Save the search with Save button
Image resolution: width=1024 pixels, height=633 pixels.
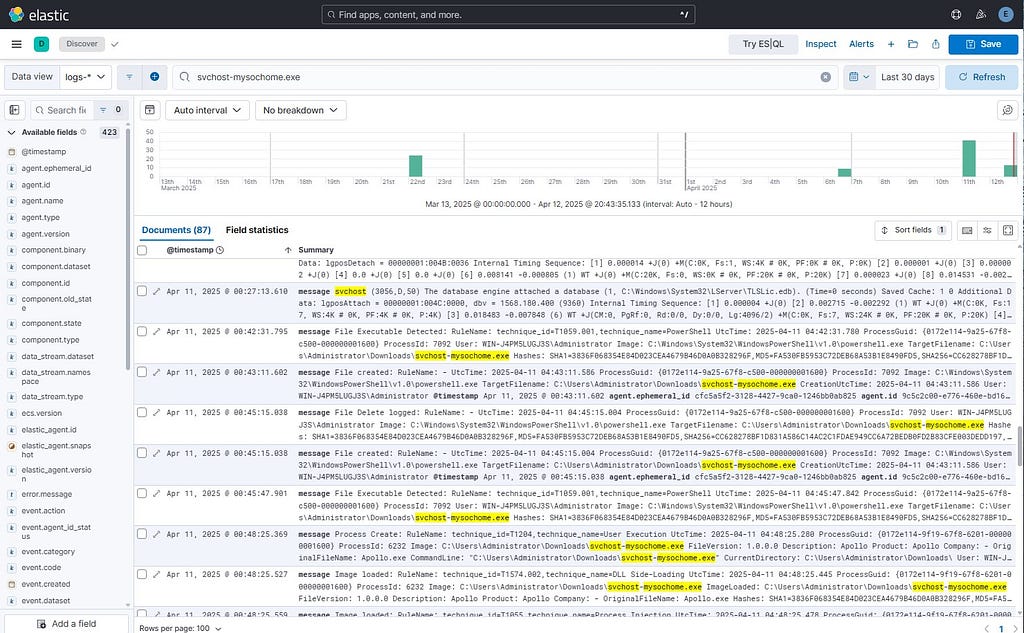(x=983, y=44)
